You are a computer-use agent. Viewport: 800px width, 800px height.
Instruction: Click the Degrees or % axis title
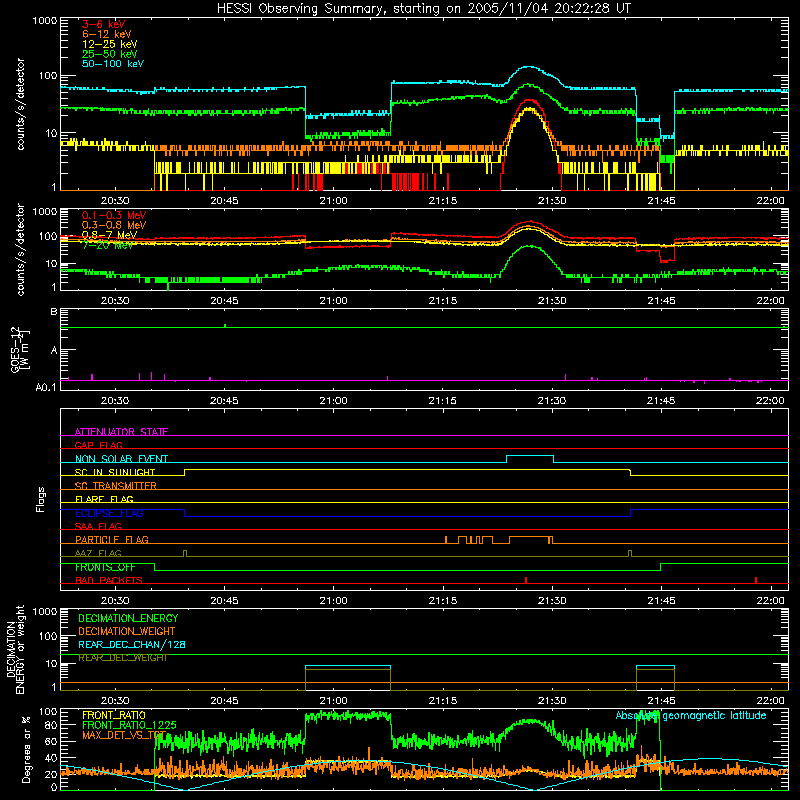point(26,750)
